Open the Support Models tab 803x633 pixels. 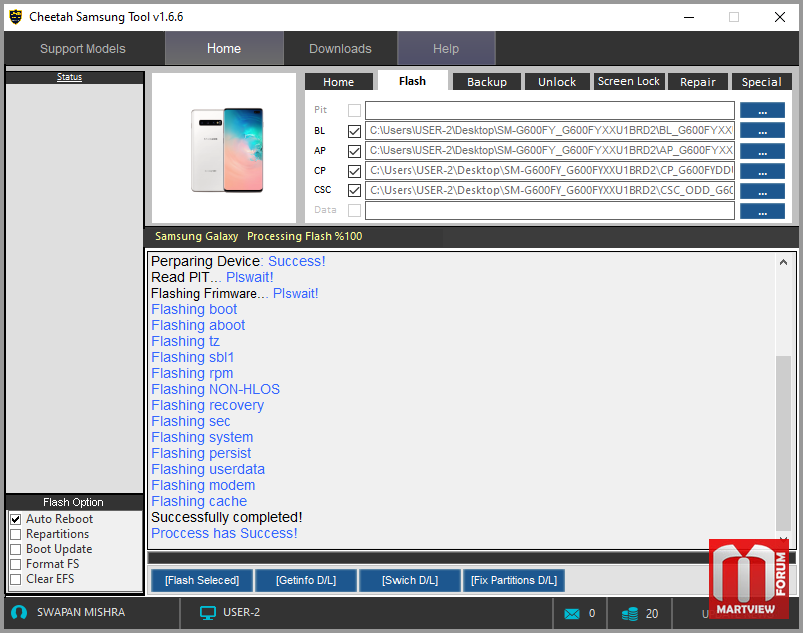click(x=83, y=49)
